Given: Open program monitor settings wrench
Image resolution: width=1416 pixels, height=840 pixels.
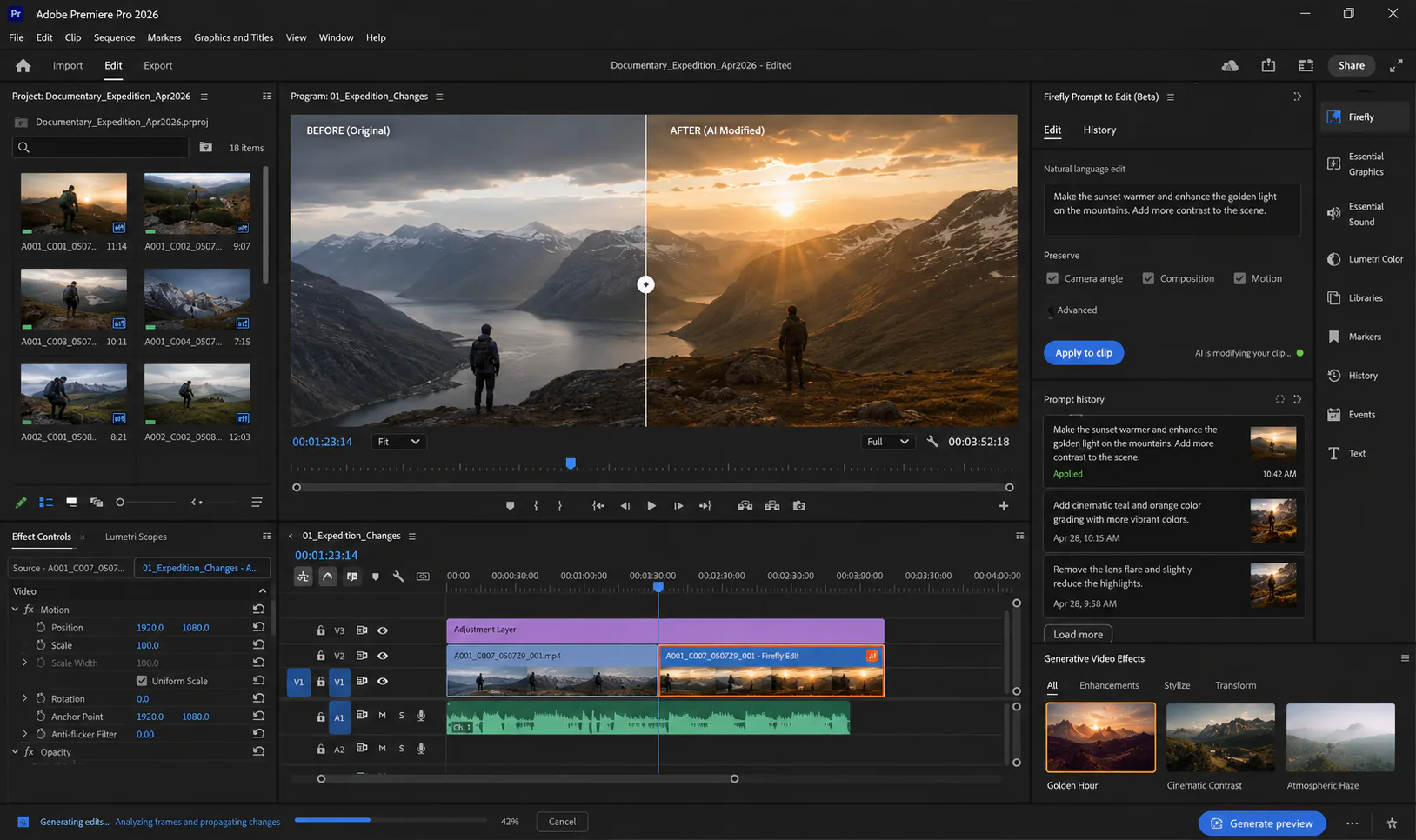Looking at the screenshot, I should click(932, 442).
